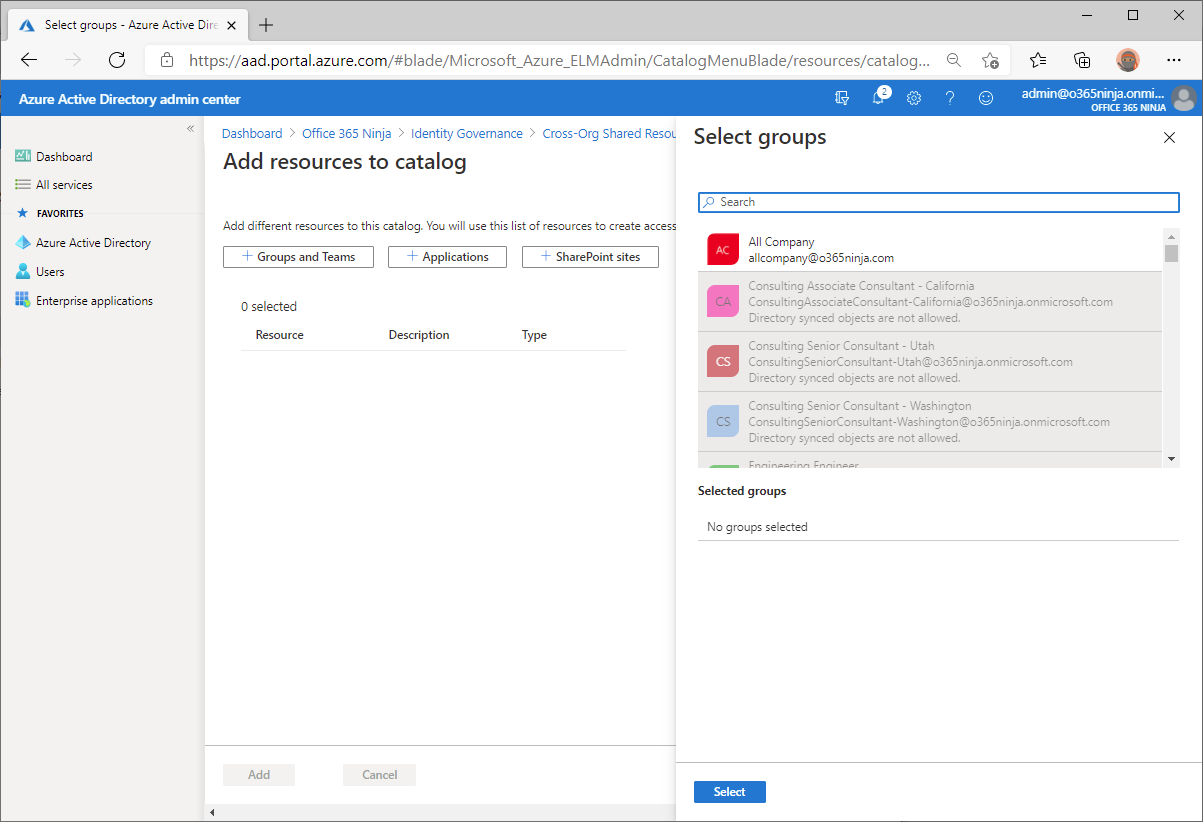Click the group list scrollbar down arrow
This screenshot has height=822, width=1203.
coord(1170,459)
